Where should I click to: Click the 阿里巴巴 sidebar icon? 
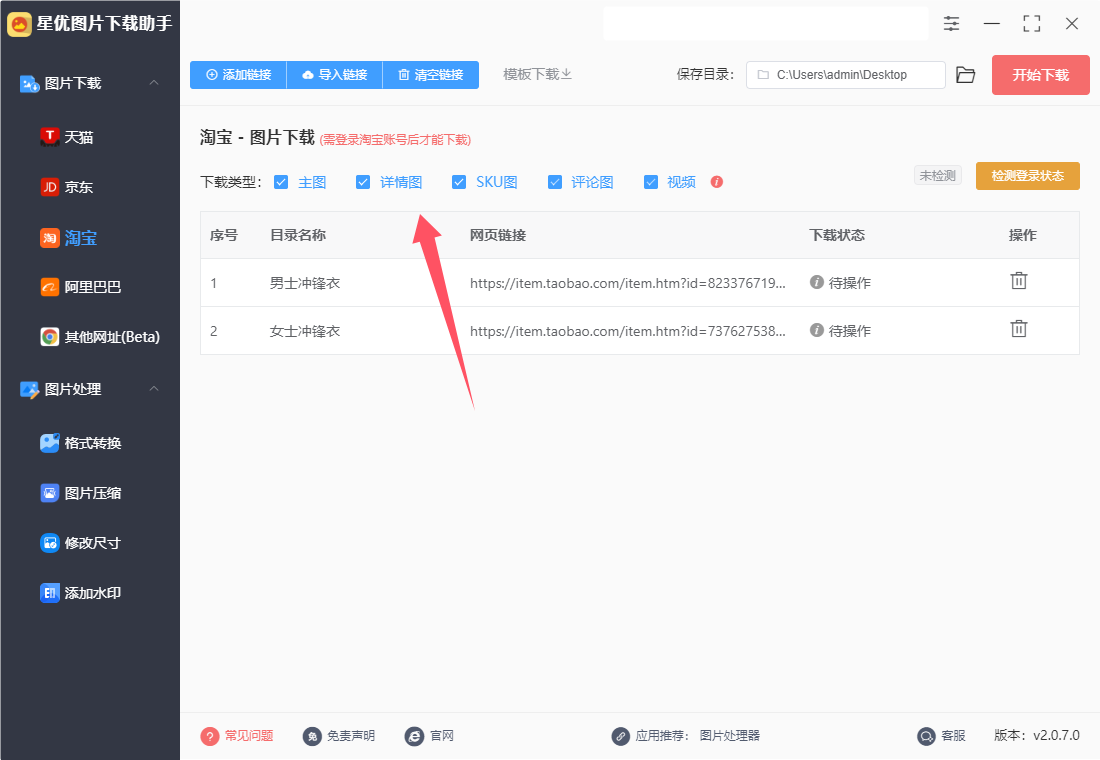point(49,287)
